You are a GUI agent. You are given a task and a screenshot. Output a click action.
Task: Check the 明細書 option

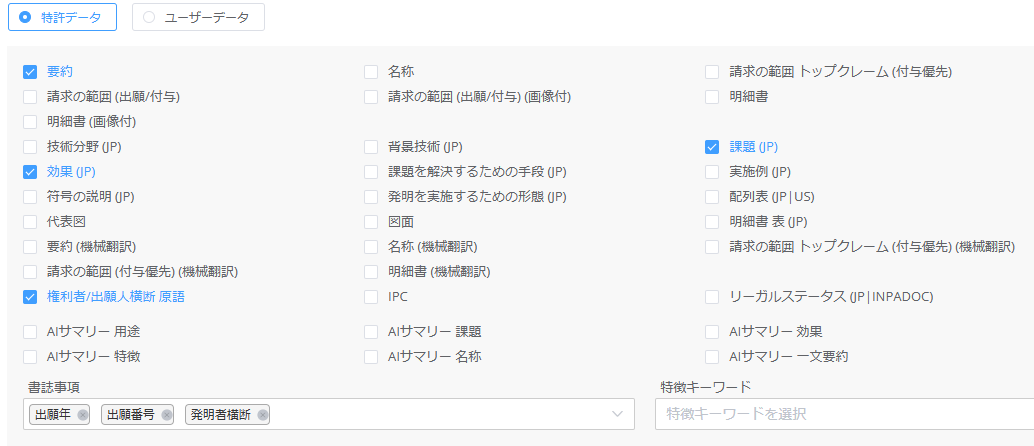tap(712, 97)
